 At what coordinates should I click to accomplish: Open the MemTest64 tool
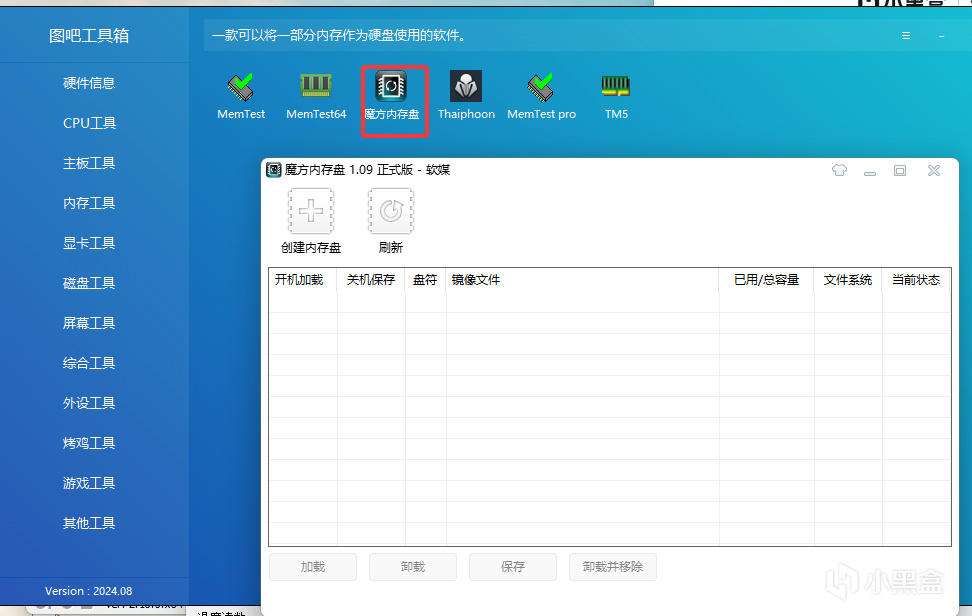(316, 86)
